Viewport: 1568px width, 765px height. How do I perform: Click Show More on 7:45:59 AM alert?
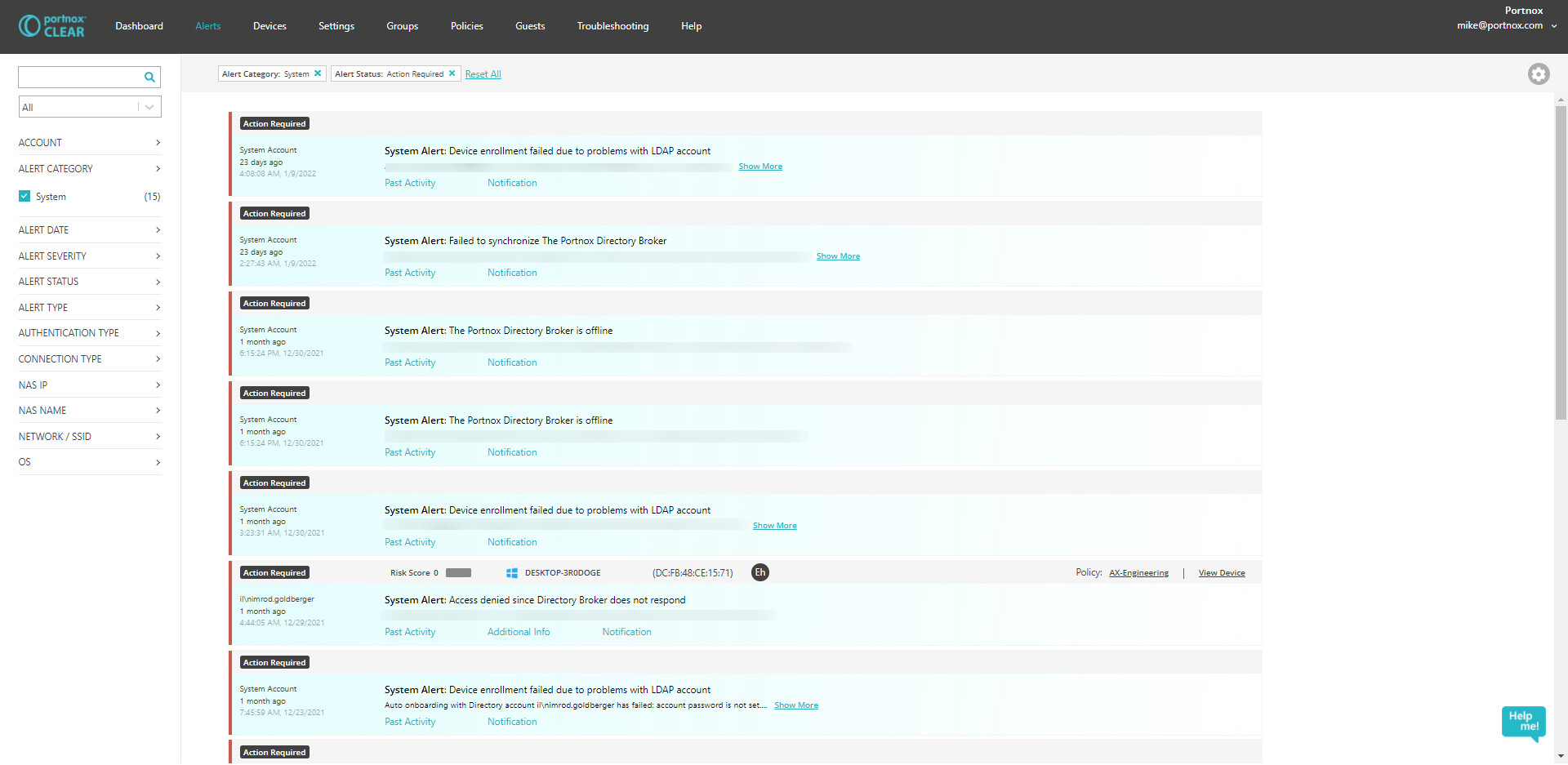[796, 705]
